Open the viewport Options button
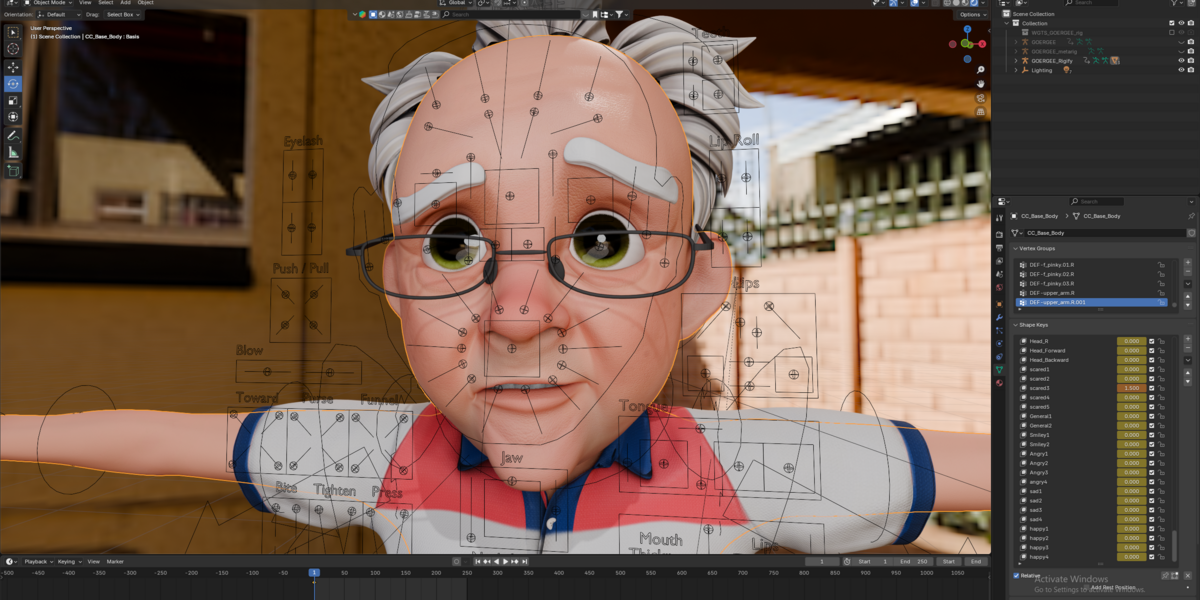 971,15
